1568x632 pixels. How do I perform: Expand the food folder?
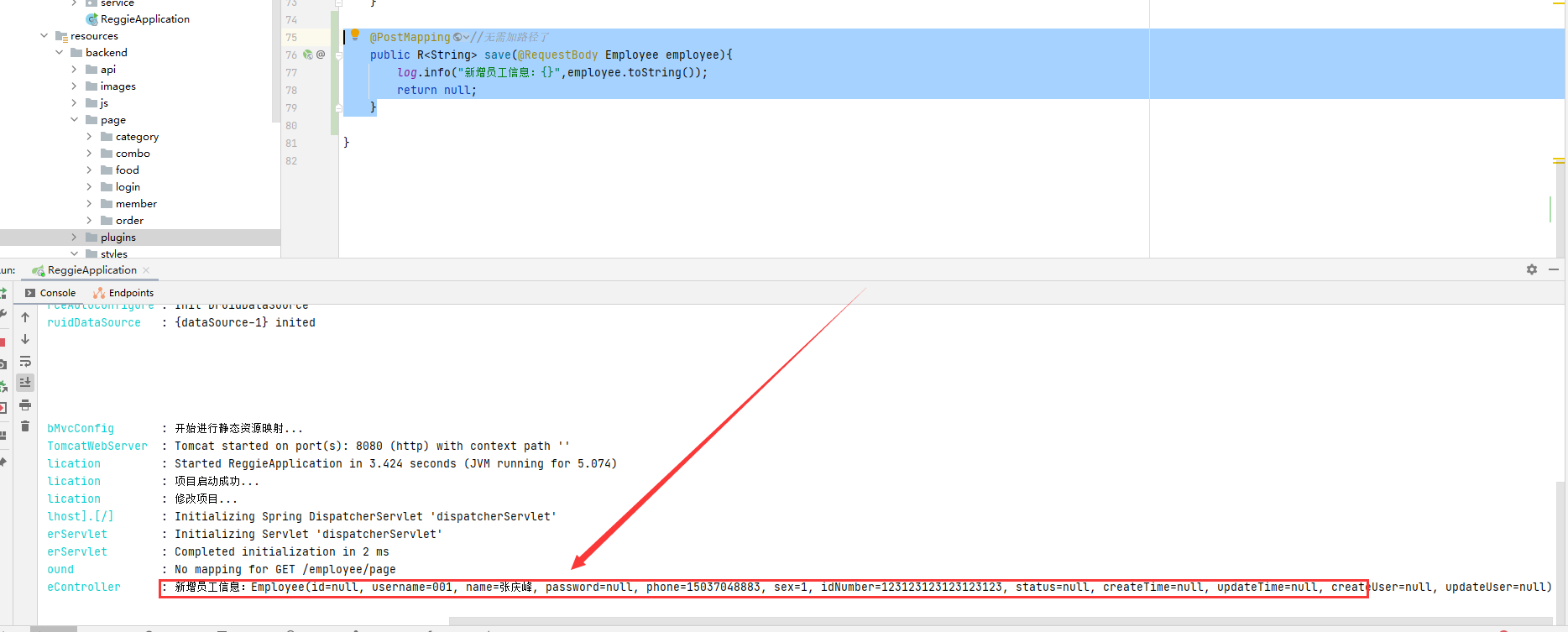coord(90,170)
